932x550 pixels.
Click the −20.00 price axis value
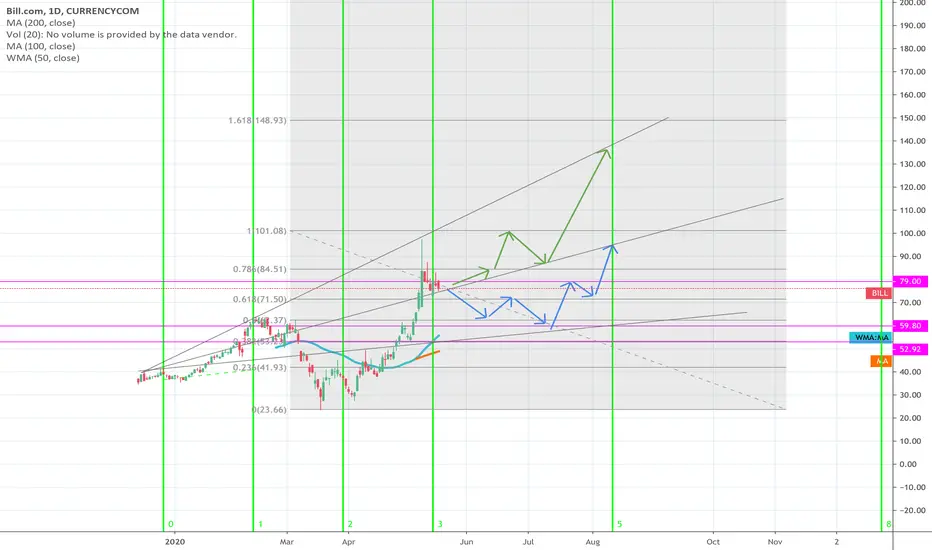[911, 510]
